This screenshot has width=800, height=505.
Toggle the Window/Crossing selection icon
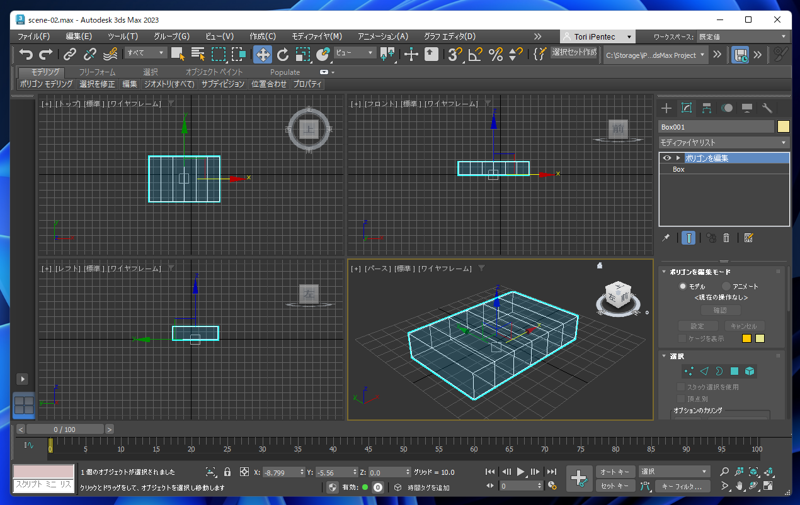click(x=239, y=54)
